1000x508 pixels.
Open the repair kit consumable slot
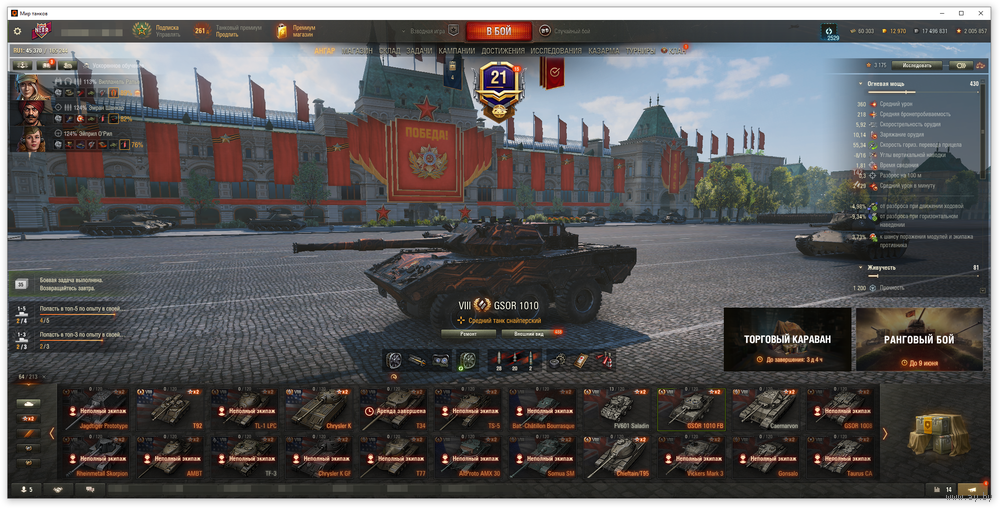click(558, 360)
